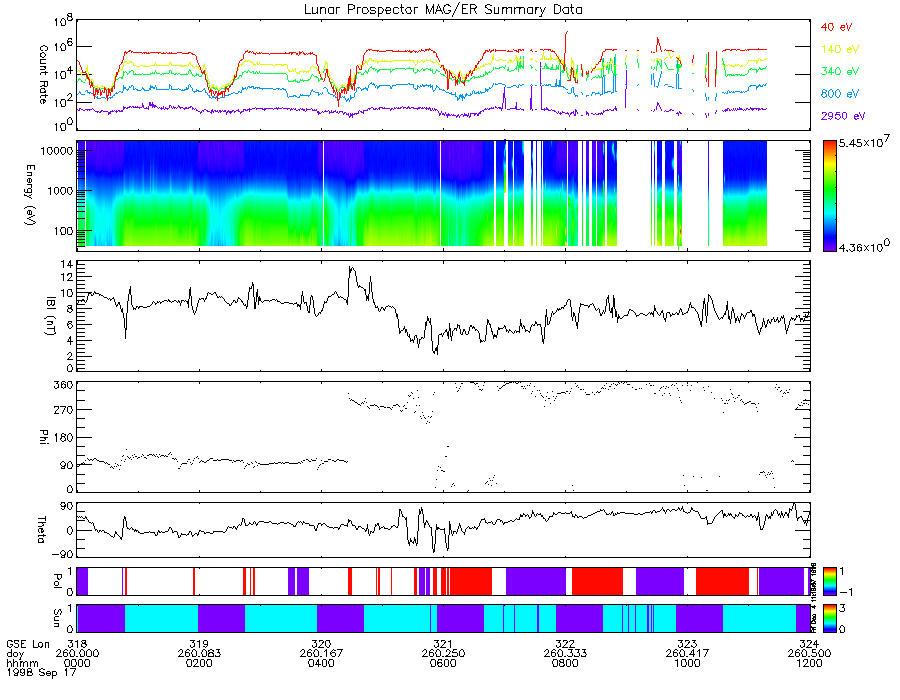Click the 'Count Rate' axis label
The width and height of the screenshot is (900, 700).
point(43,75)
